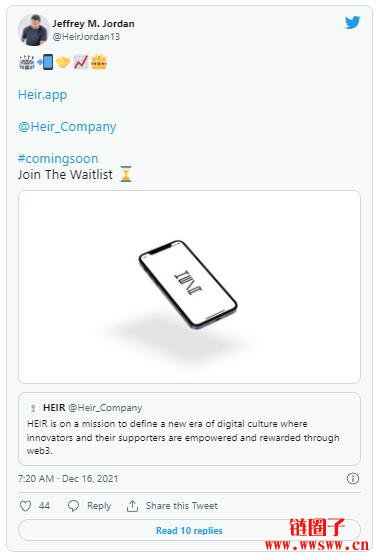The height and width of the screenshot is (555, 378).
Task: Click the @Heir_Company mention in tweet
Action: pos(67,127)
